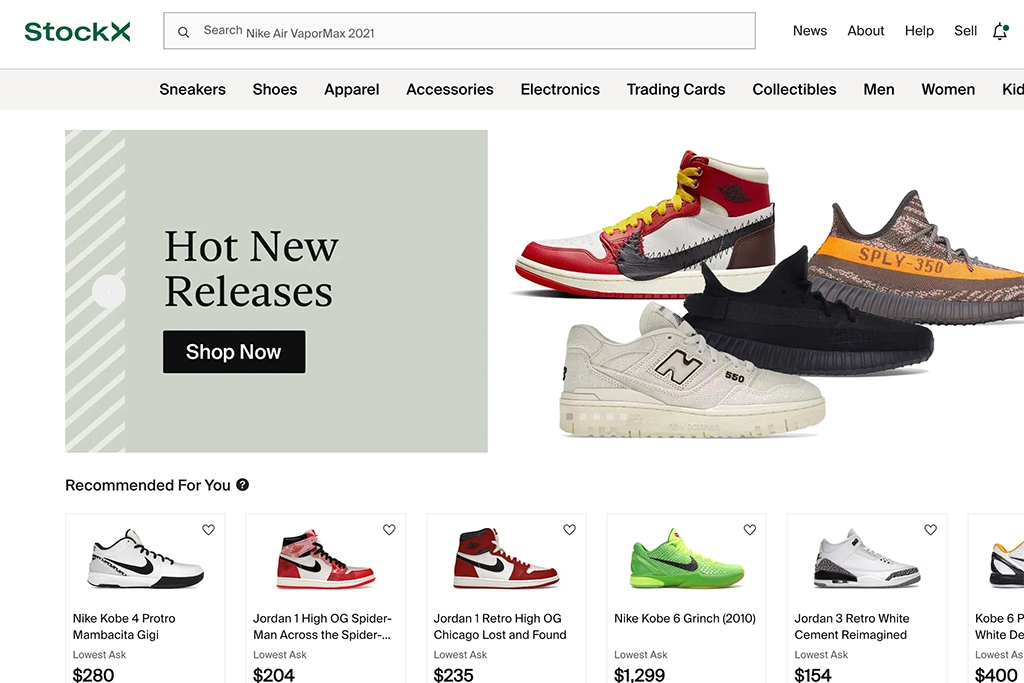
Task: Select the Collectibles menu item
Action: click(794, 89)
